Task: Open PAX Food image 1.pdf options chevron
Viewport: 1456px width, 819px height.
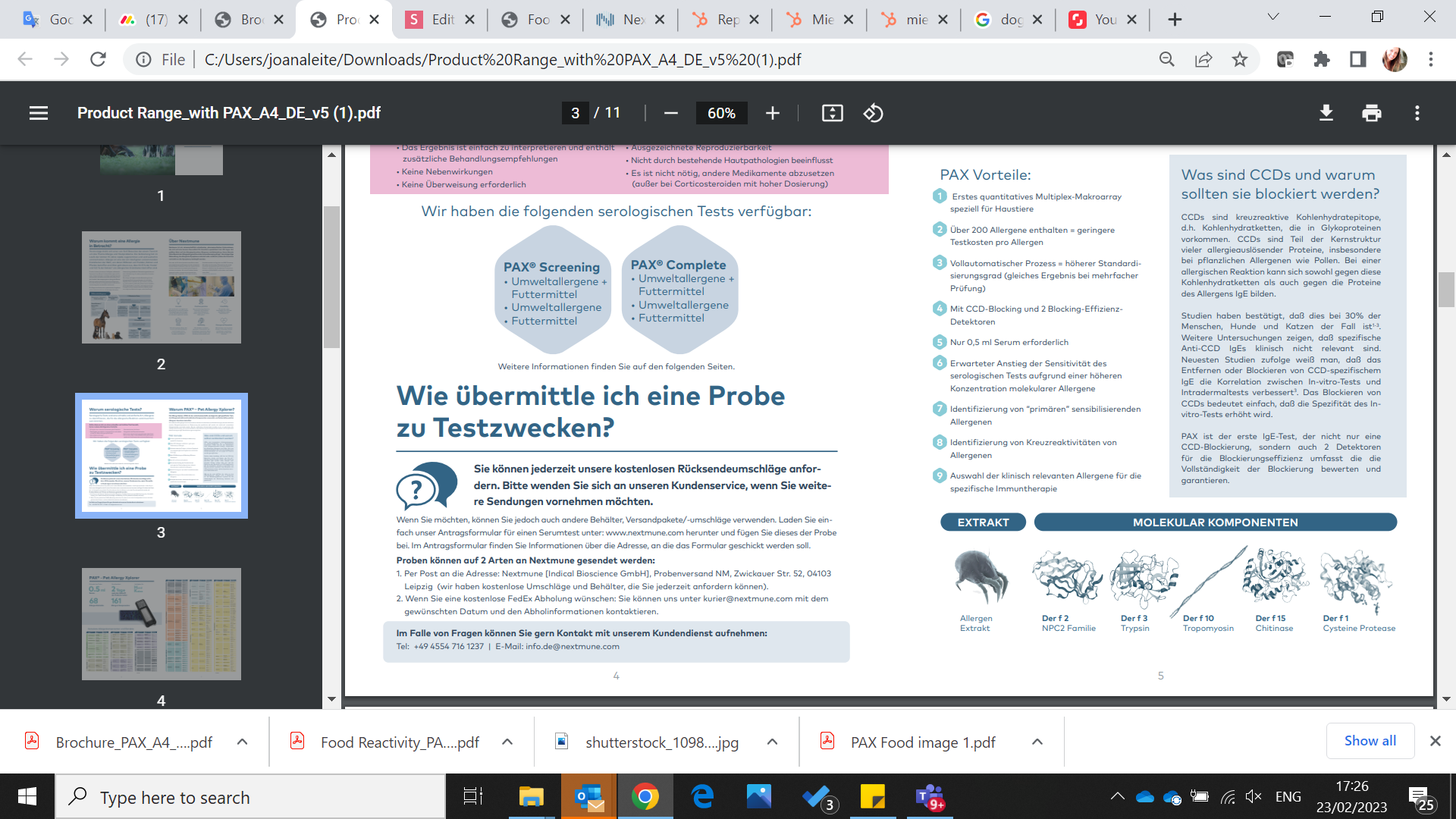Action: click(x=1037, y=742)
